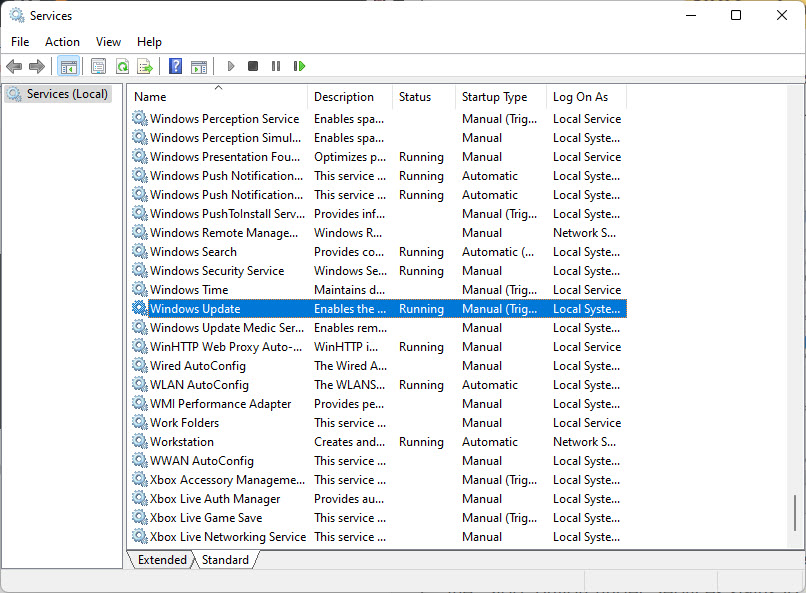Select Windows Update Medic Ser... service
The height and width of the screenshot is (593, 806).
[x=378, y=328]
